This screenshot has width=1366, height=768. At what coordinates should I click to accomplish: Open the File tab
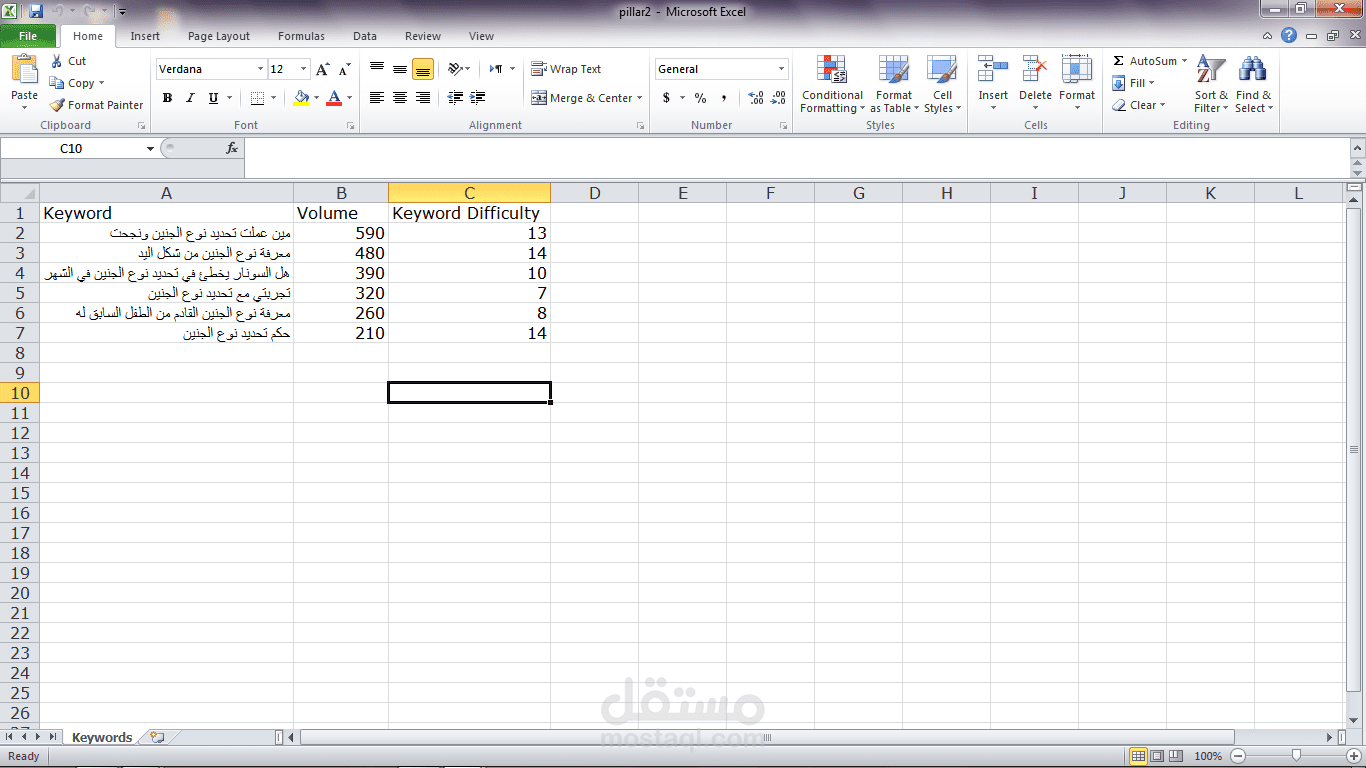pos(28,36)
